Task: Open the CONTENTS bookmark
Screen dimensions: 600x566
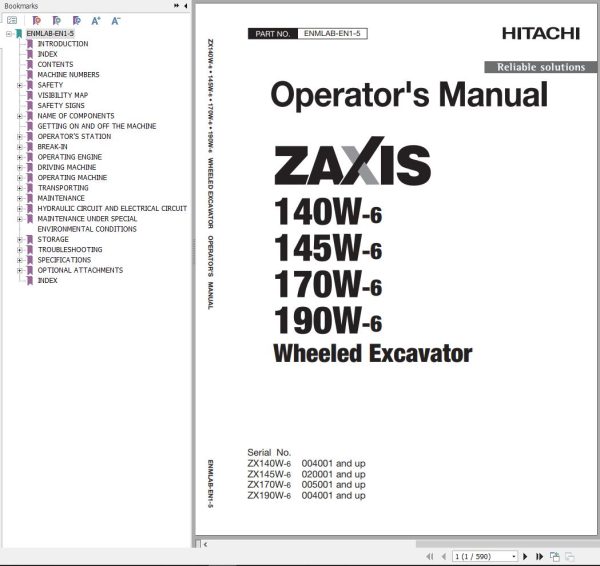Action: pyautogui.click(x=55, y=65)
